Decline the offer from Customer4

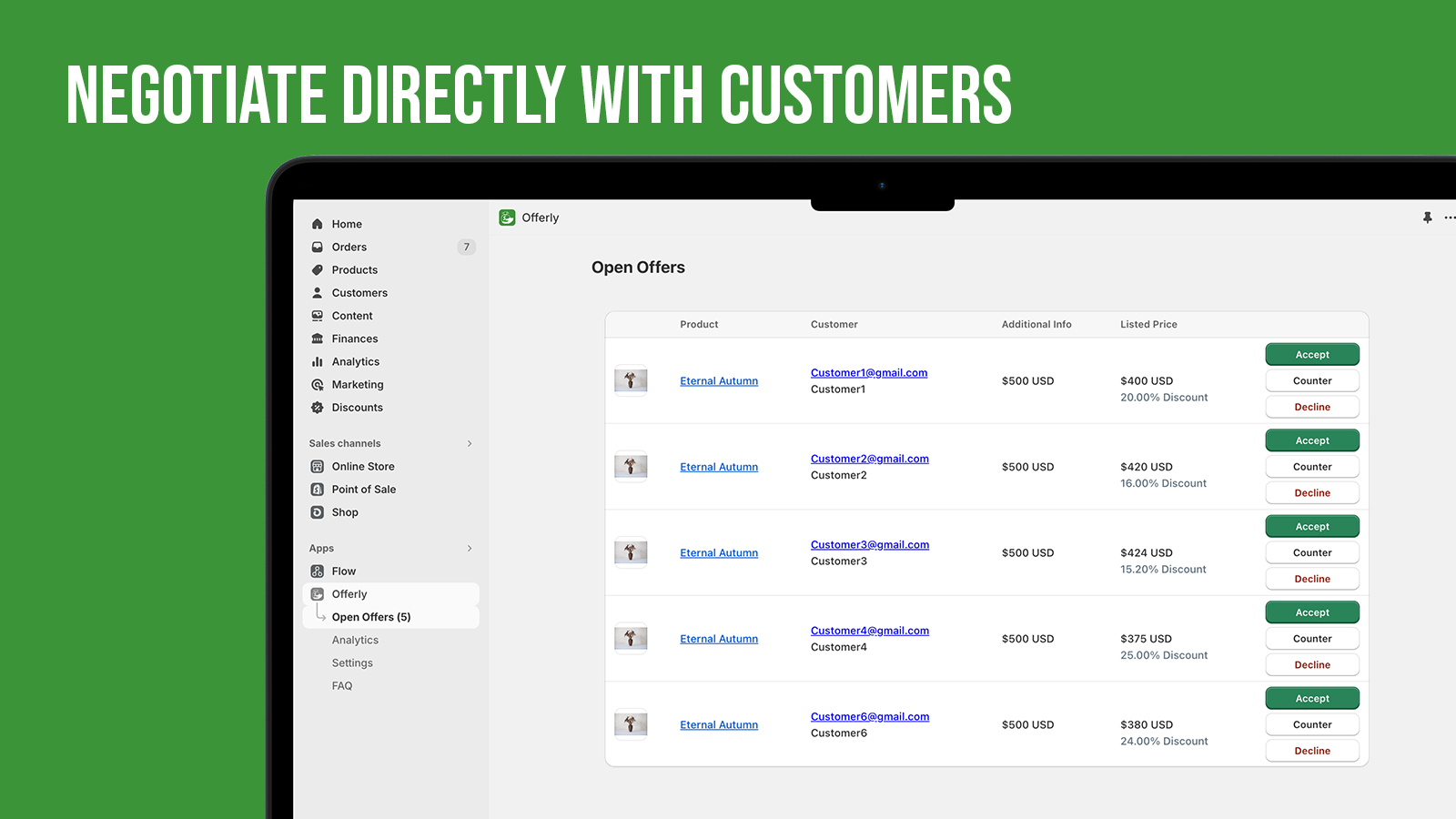(1312, 665)
